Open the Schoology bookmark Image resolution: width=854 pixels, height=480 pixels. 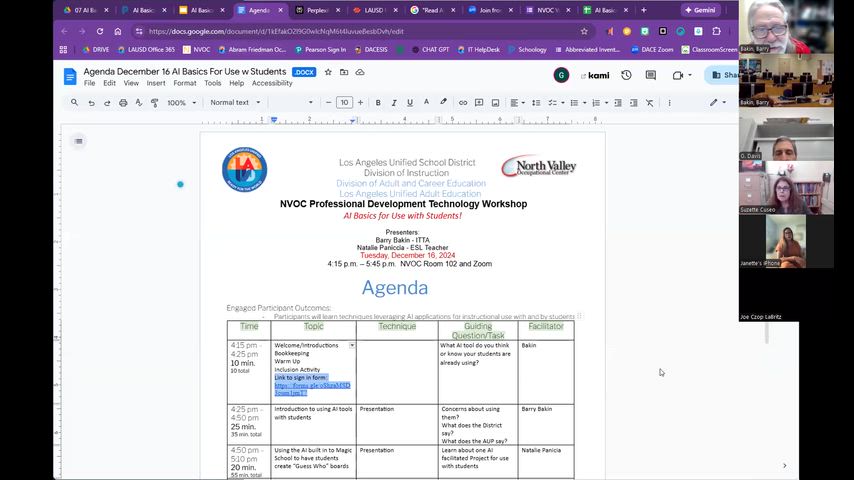pos(527,50)
